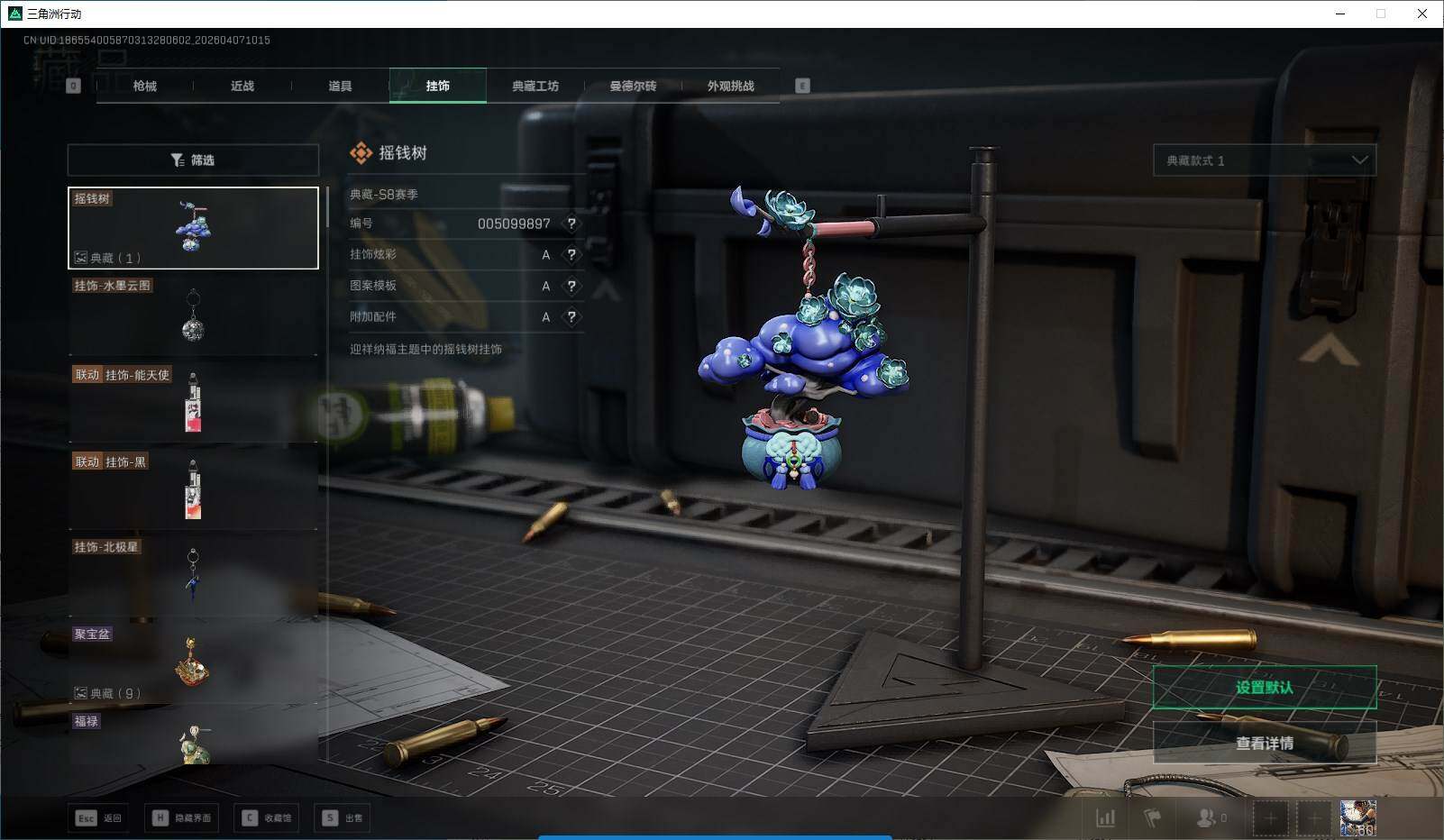Expand the 典藏款式 1 dropdown
The width and height of the screenshot is (1444, 840).
tap(1265, 160)
